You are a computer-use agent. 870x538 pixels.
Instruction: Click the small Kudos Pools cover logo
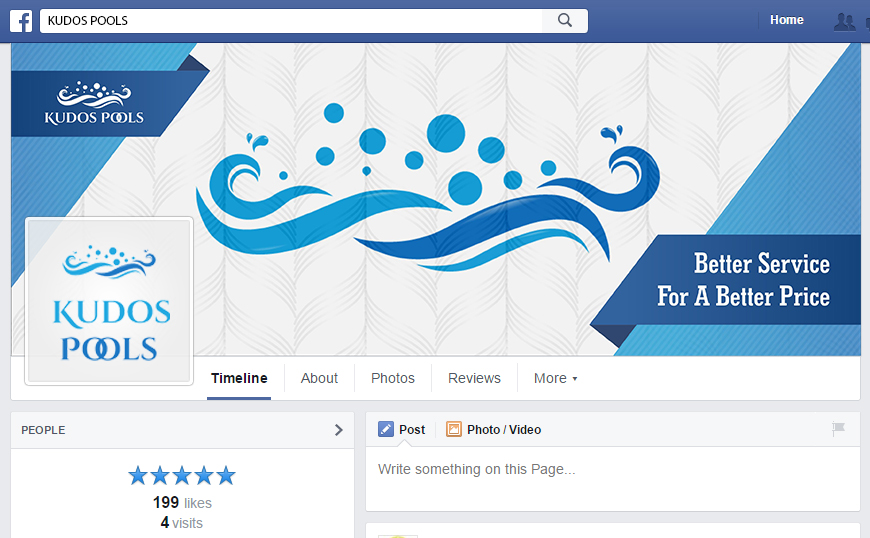pyautogui.click(x=94, y=103)
